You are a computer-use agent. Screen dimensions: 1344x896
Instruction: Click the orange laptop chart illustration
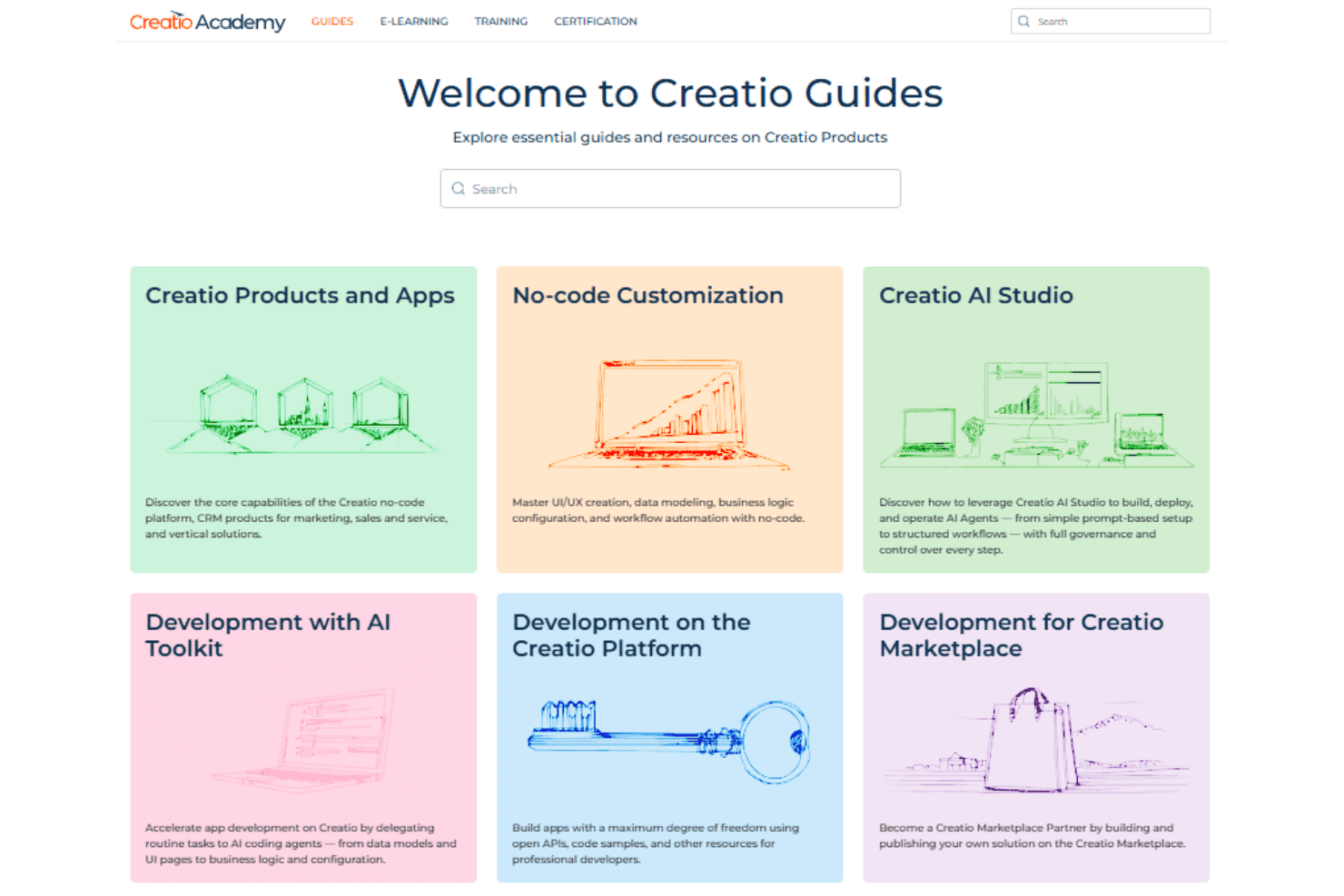click(x=669, y=414)
